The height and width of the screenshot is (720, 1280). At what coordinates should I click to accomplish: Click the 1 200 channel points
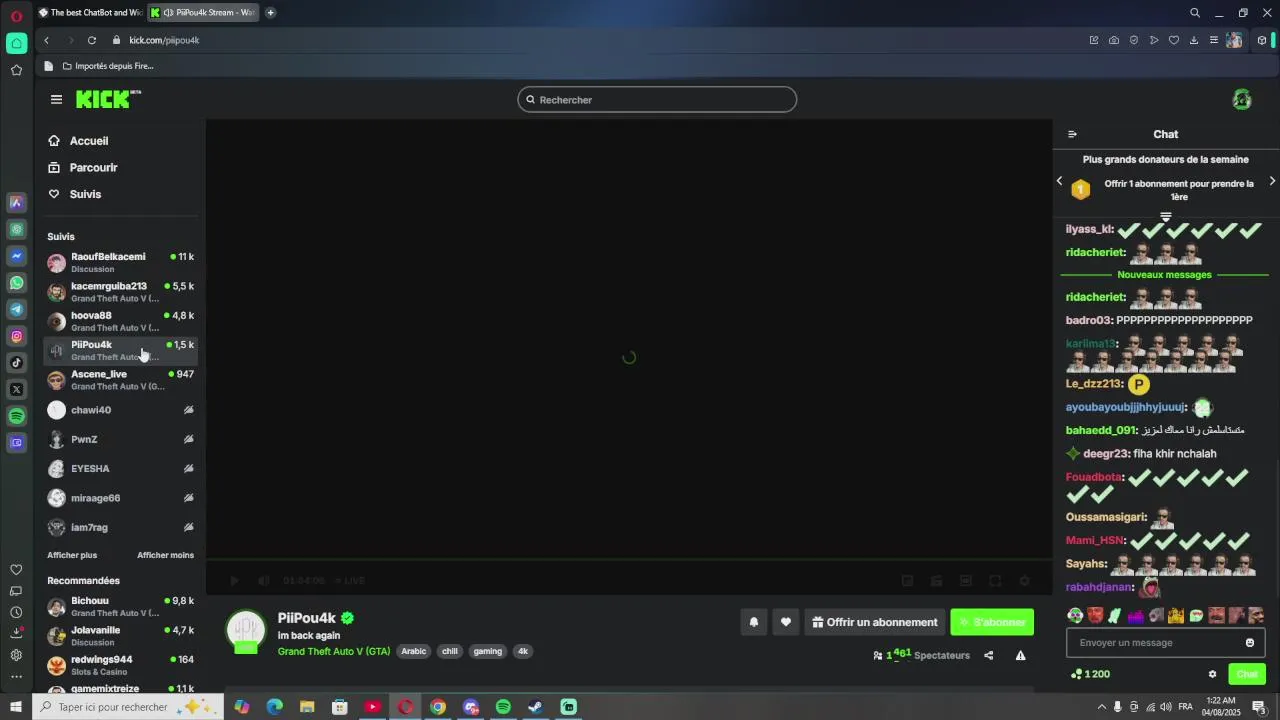pos(1091,674)
